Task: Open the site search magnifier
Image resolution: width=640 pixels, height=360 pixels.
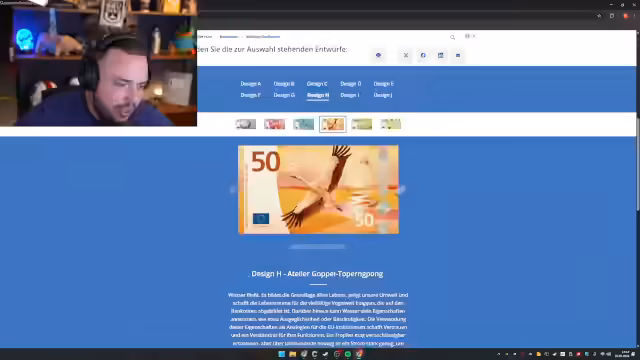Action: click(452, 37)
